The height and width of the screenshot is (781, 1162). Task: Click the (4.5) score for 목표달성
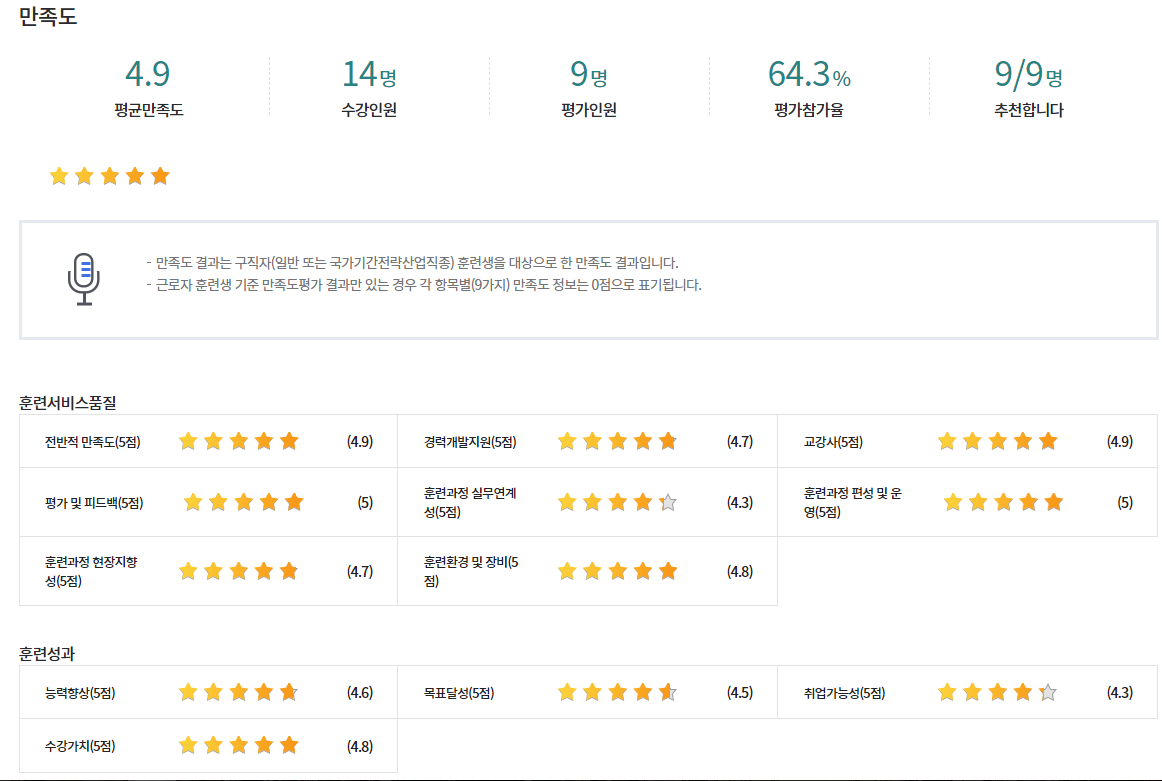740,693
